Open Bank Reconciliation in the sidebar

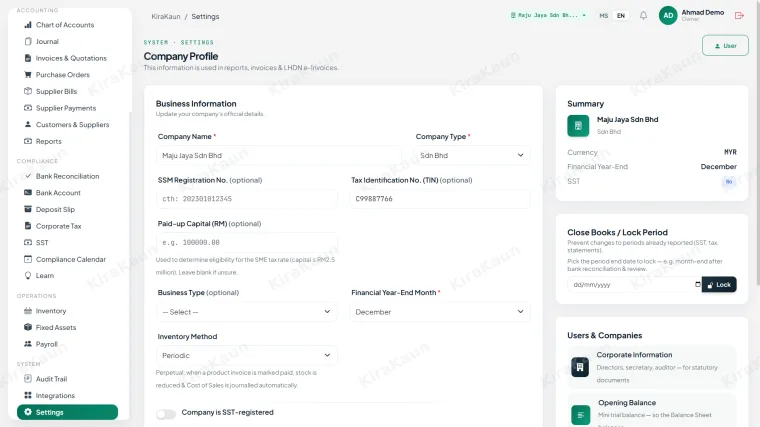point(67,176)
